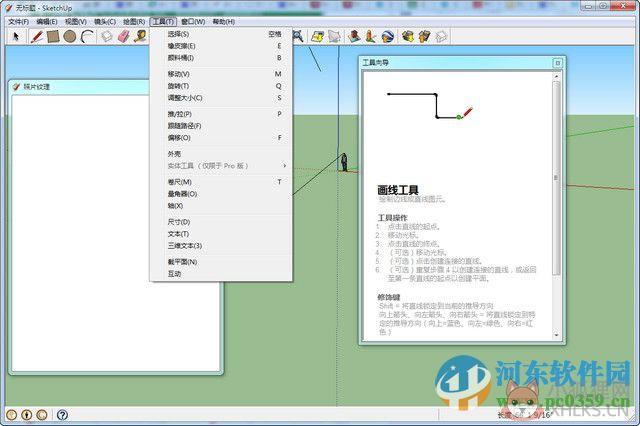640x426 pixels.
Task: Click the Get Models box icon
Action: pyautogui.click(x=407, y=36)
